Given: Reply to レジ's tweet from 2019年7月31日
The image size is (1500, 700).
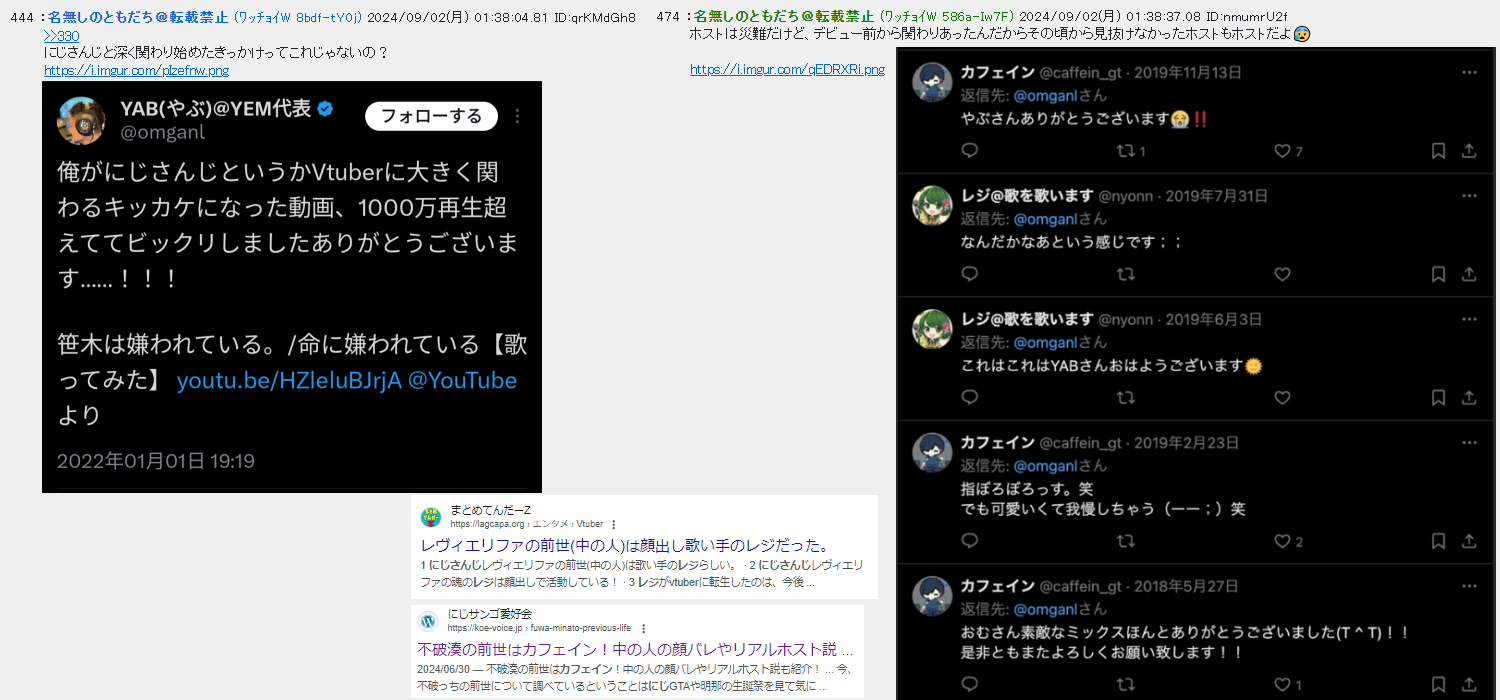Looking at the screenshot, I should [x=969, y=274].
